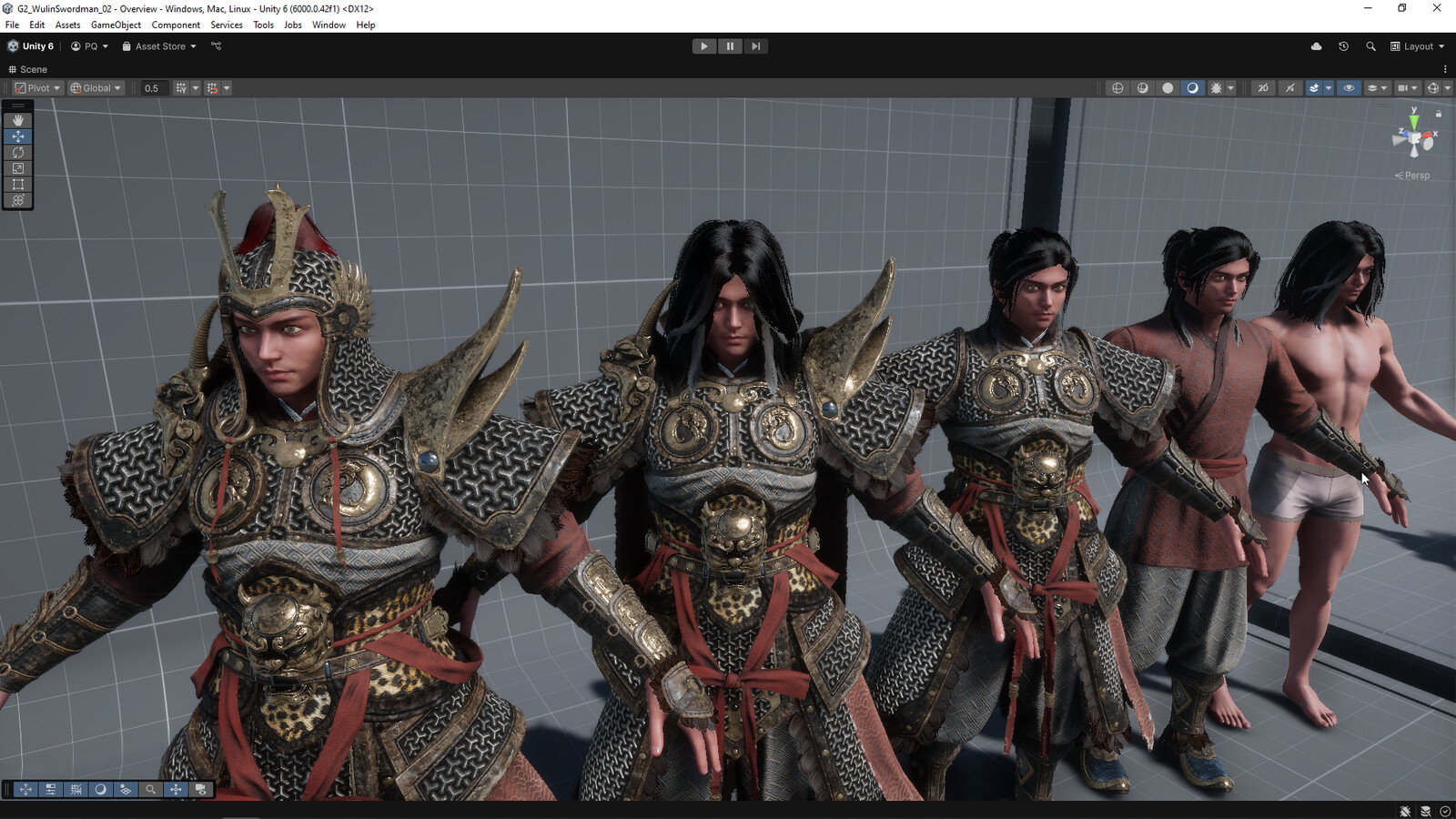The height and width of the screenshot is (819, 1456).
Task: Toggle the Orientation overlay button
Action: tap(176, 790)
